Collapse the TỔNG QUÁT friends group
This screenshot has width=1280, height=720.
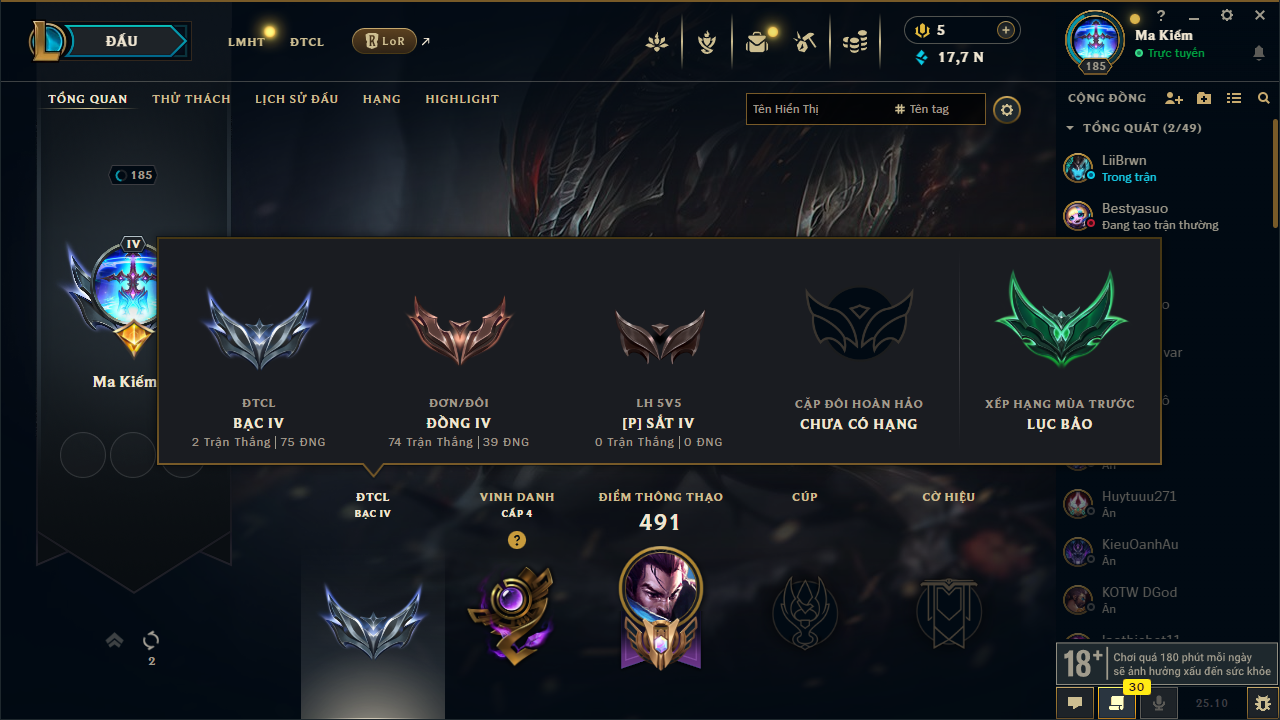click(x=1070, y=128)
